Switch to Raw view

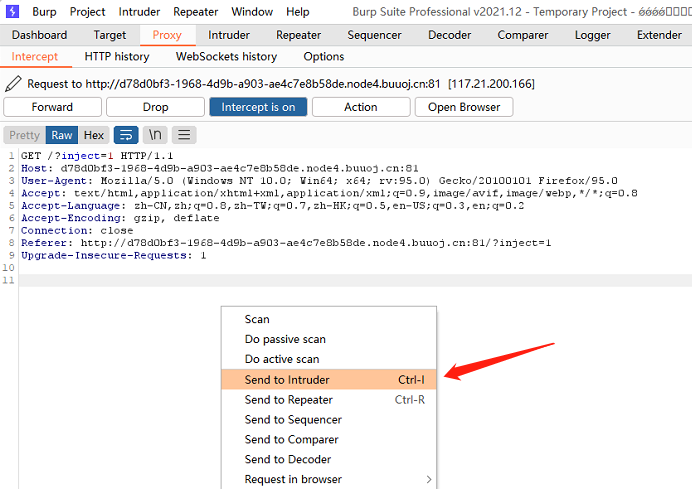62,135
